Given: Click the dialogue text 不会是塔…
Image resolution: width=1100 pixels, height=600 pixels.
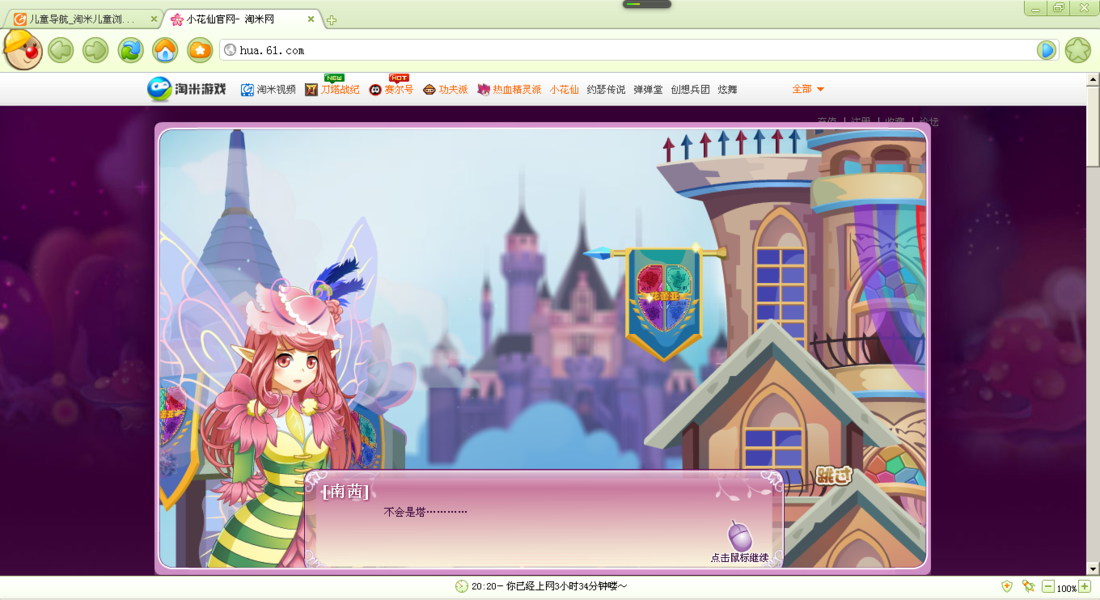Looking at the screenshot, I should click(425, 512).
